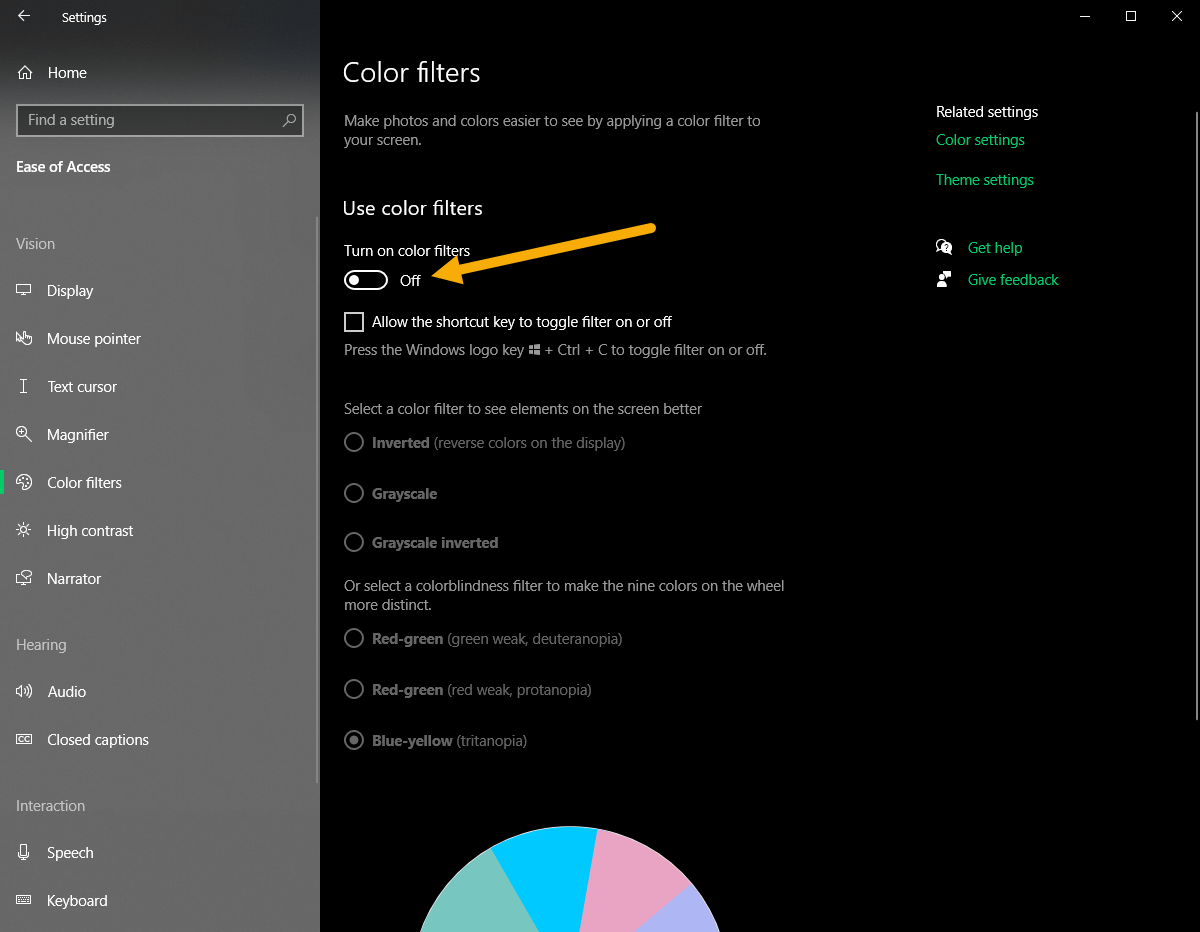This screenshot has width=1200, height=932.
Task: Open Theme settings
Action: tap(984, 179)
